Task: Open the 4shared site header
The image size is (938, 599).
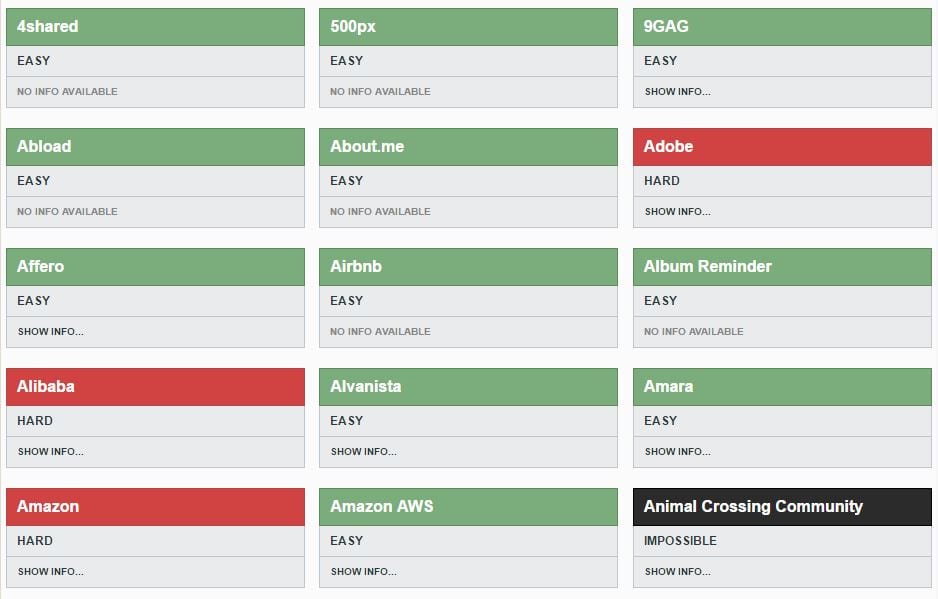Action: 155,27
